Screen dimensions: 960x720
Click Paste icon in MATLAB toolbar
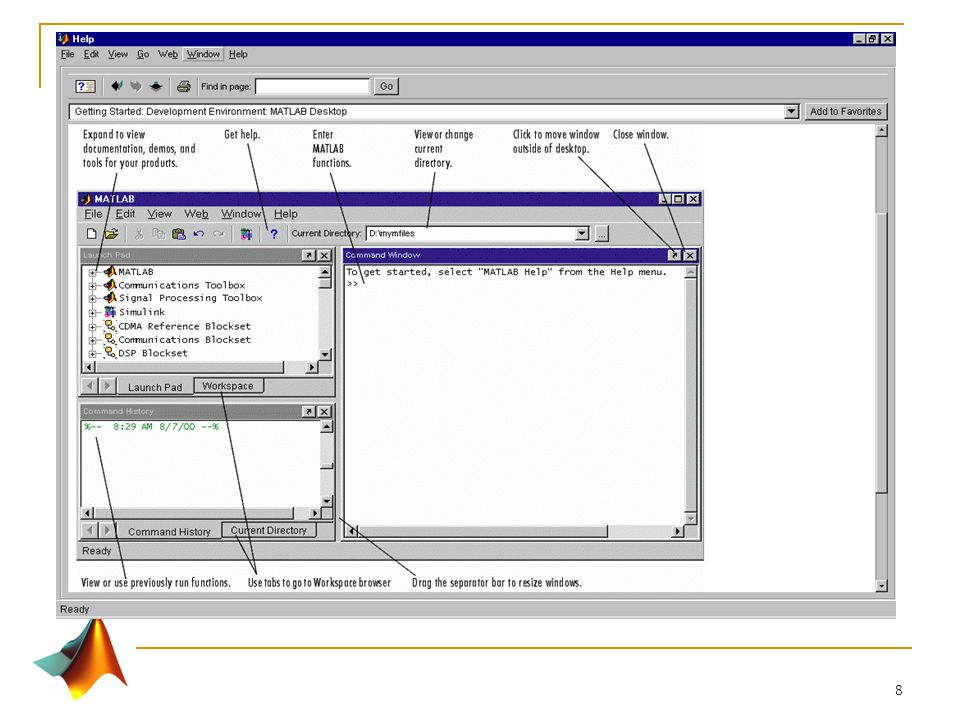coord(179,234)
